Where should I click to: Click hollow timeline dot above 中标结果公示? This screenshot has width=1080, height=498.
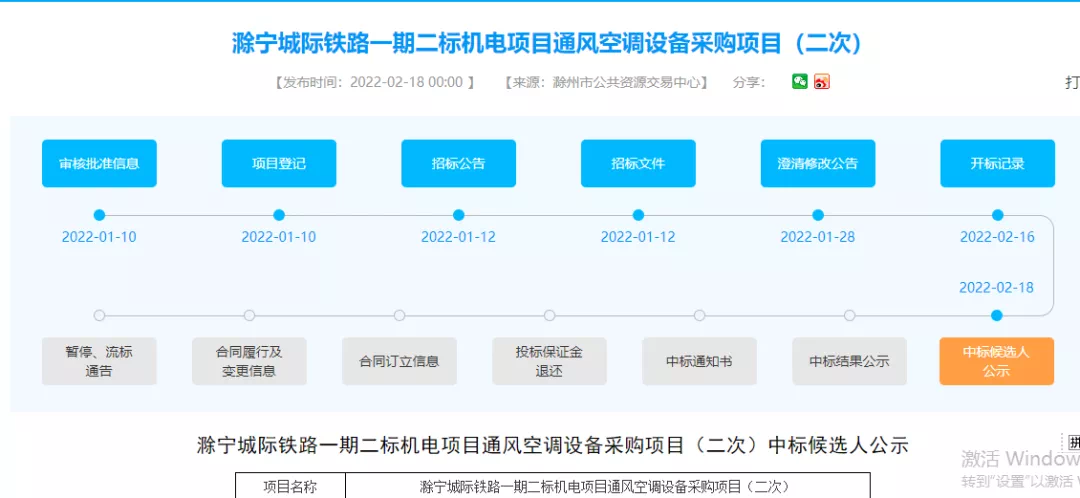850,315
